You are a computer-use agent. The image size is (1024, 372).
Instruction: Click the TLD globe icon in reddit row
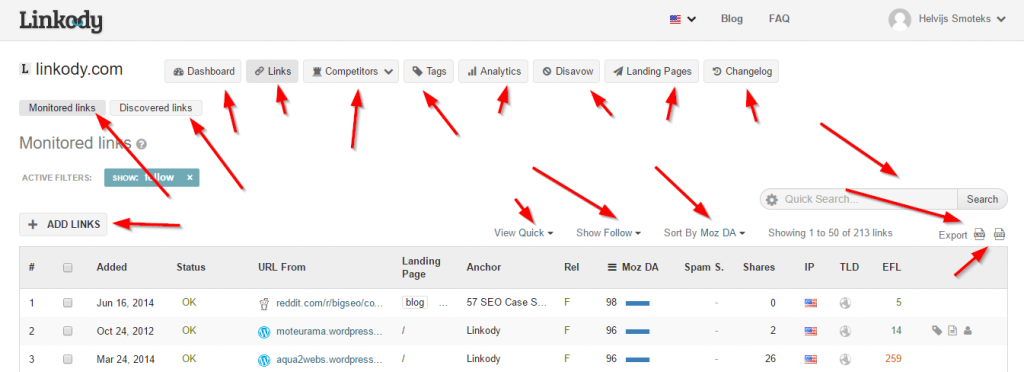point(846,303)
